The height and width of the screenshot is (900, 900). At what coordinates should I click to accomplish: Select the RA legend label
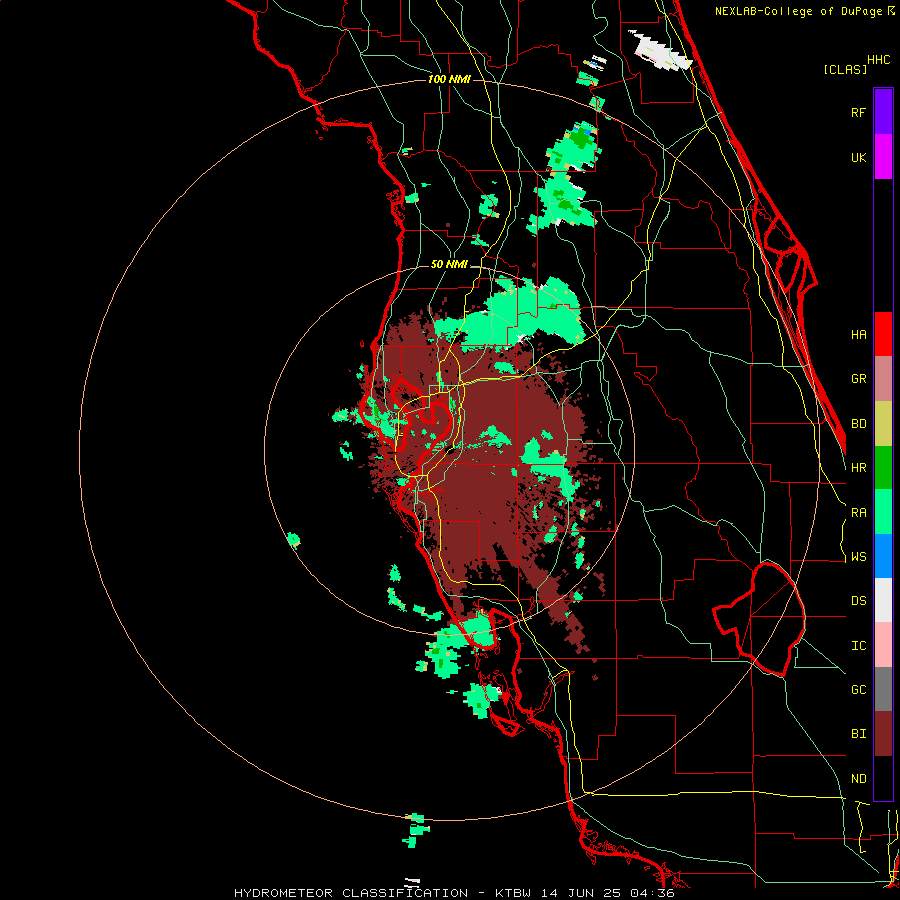pos(858,513)
